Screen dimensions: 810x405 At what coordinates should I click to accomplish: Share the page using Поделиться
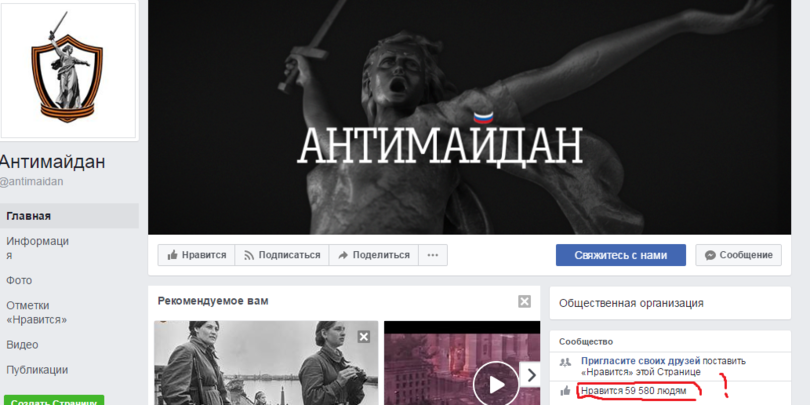tap(373, 255)
